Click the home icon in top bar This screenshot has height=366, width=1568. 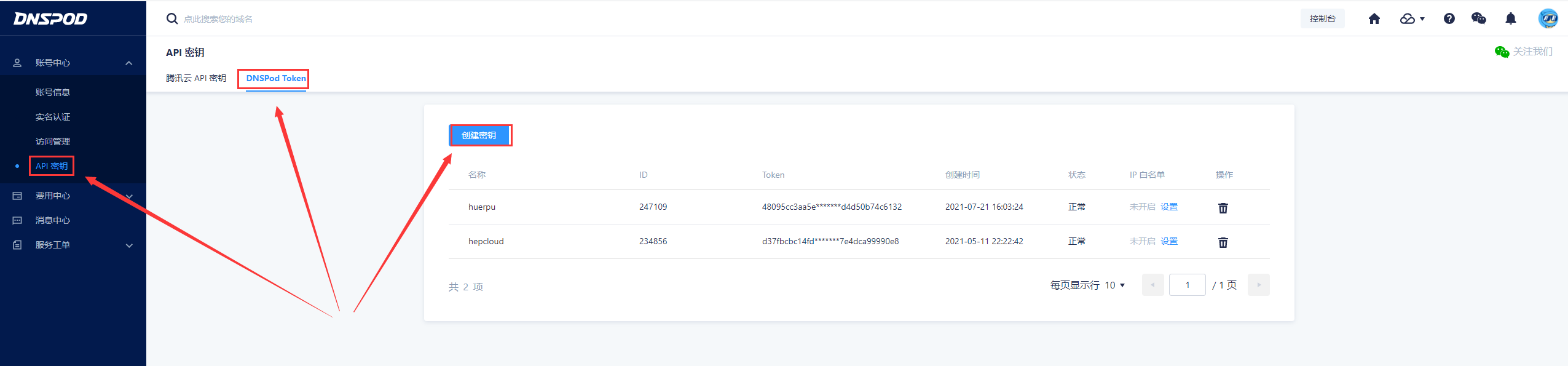pyautogui.click(x=1374, y=19)
